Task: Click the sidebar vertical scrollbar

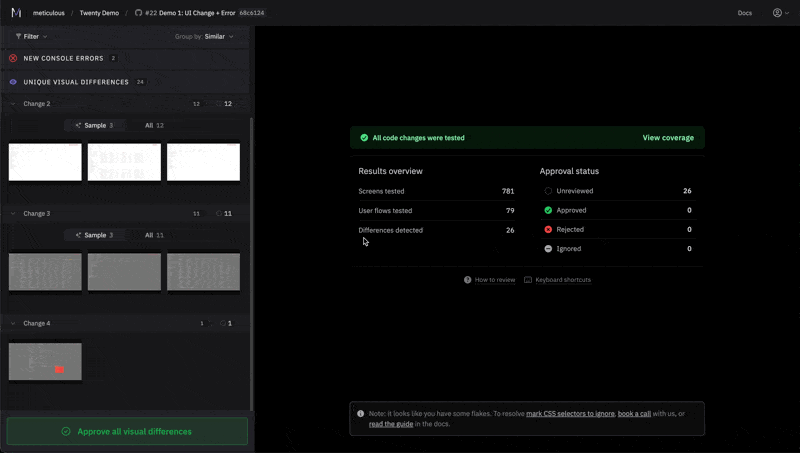Action: (251, 264)
